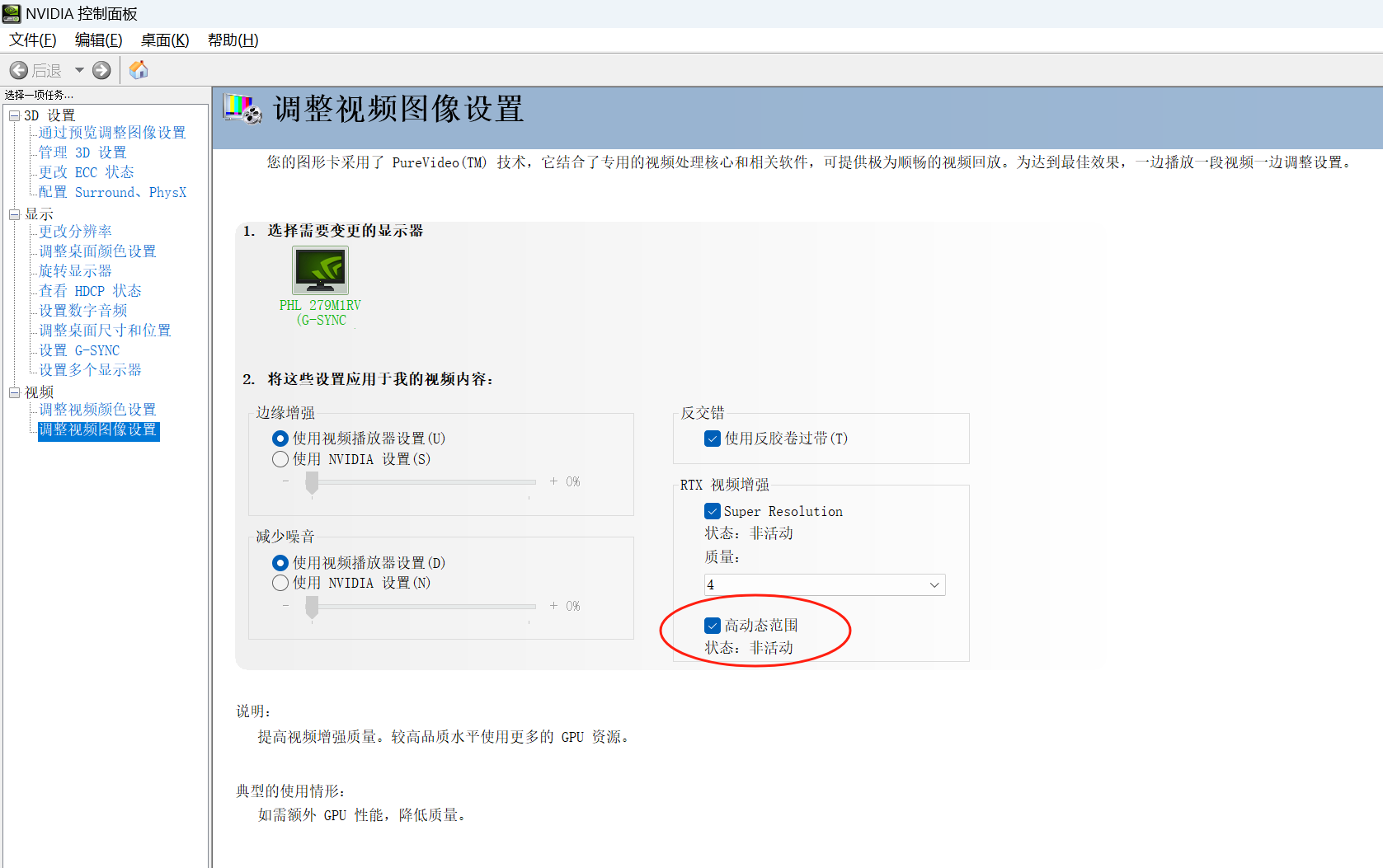Screen dimensions: 1383x868
Task: Click the 选择一项任务... header text
Action: coord(39,95)
